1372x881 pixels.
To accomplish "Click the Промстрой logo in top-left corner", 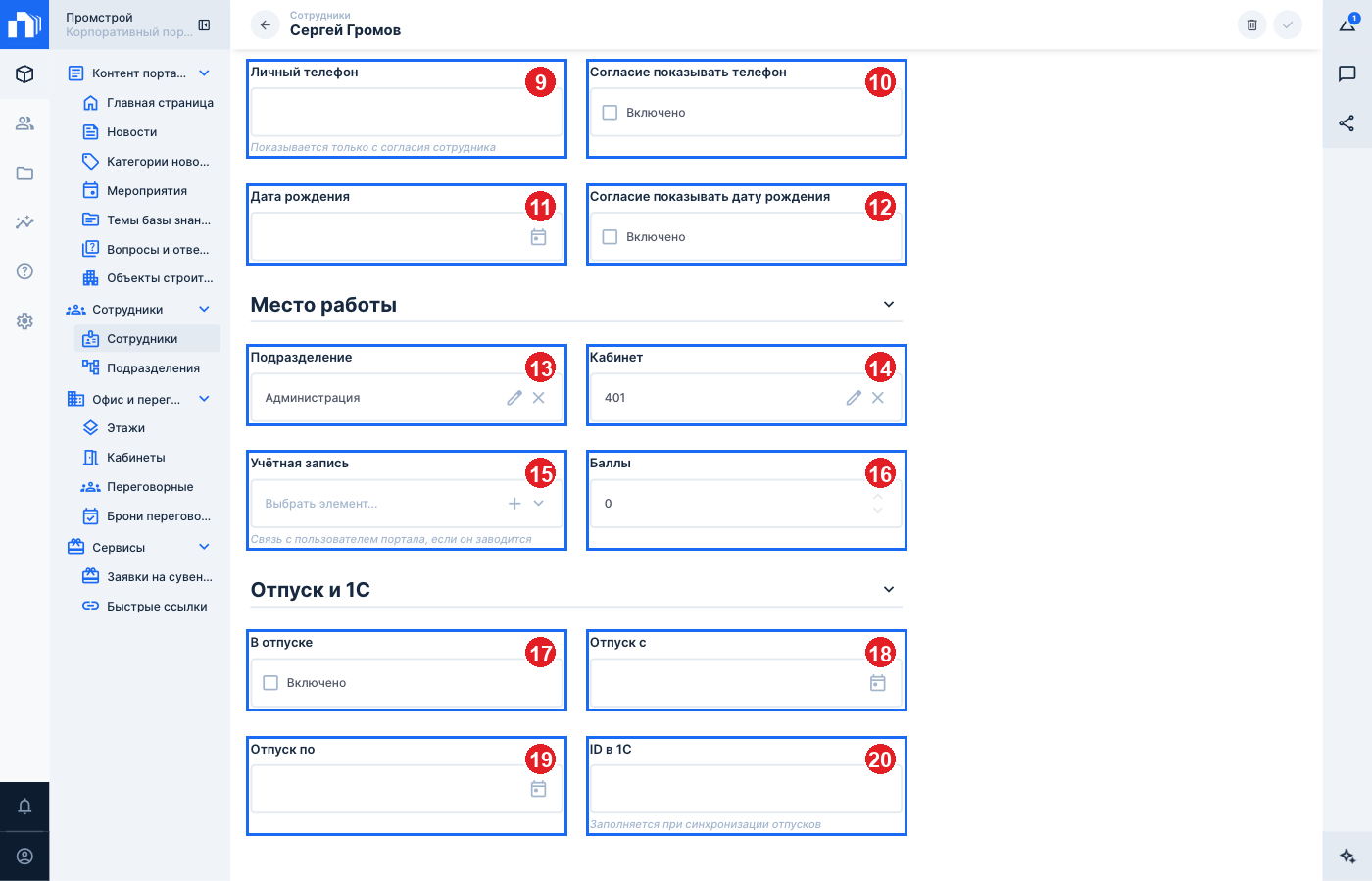I will click(x=24, y=24).
